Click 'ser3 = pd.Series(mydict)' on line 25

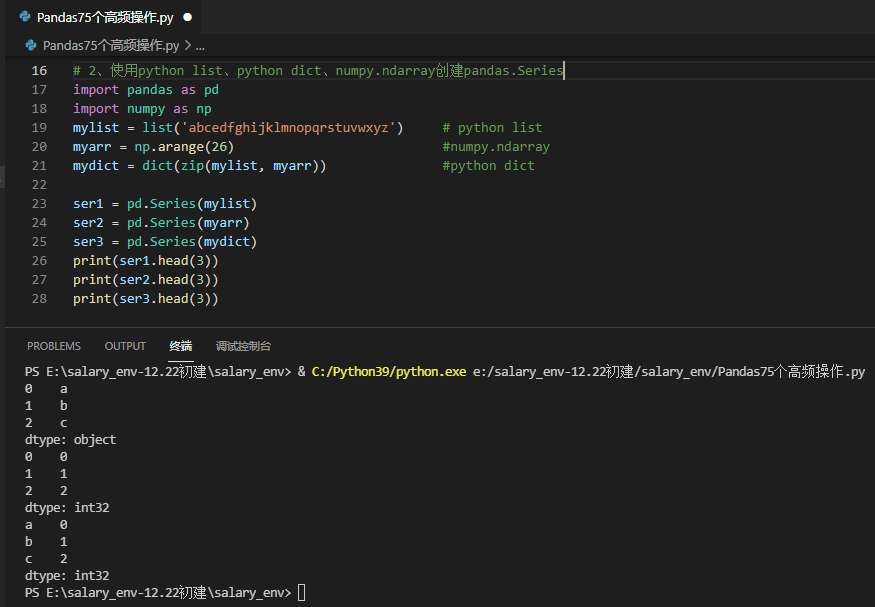165,242
